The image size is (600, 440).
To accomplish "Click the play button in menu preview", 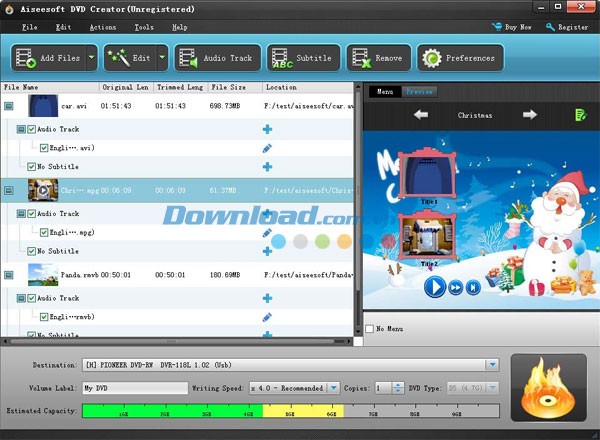I will (x=435, y=287).
